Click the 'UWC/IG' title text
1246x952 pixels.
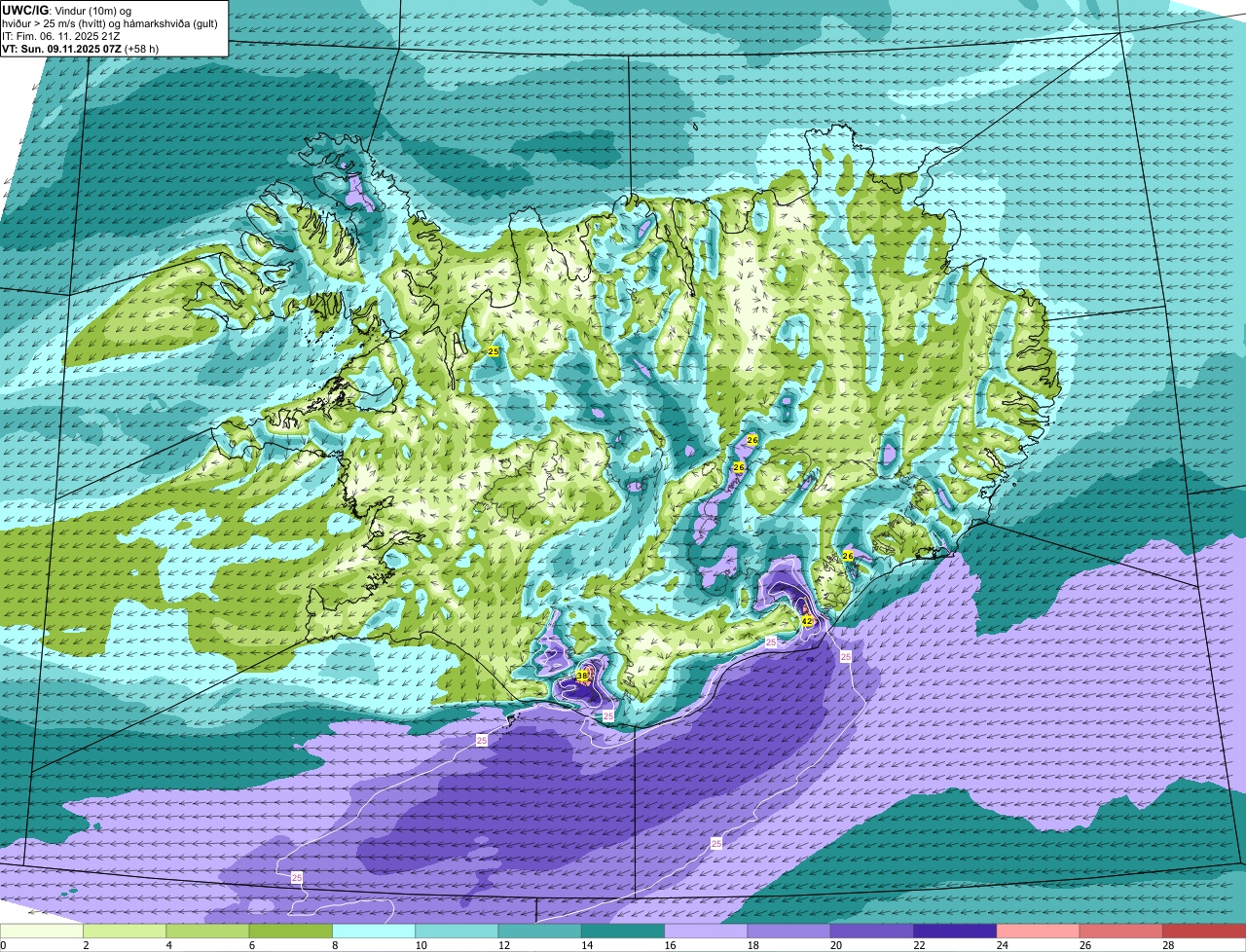click(x=23, y=10)
